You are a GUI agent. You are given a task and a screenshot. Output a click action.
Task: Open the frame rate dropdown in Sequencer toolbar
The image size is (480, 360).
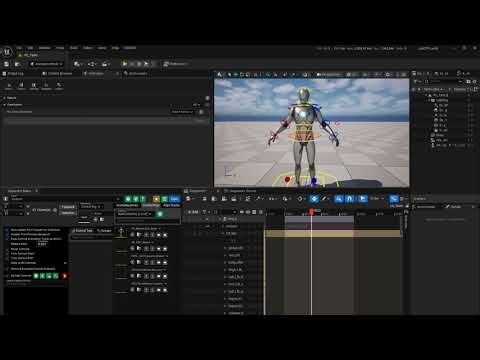tap(376, 199)
